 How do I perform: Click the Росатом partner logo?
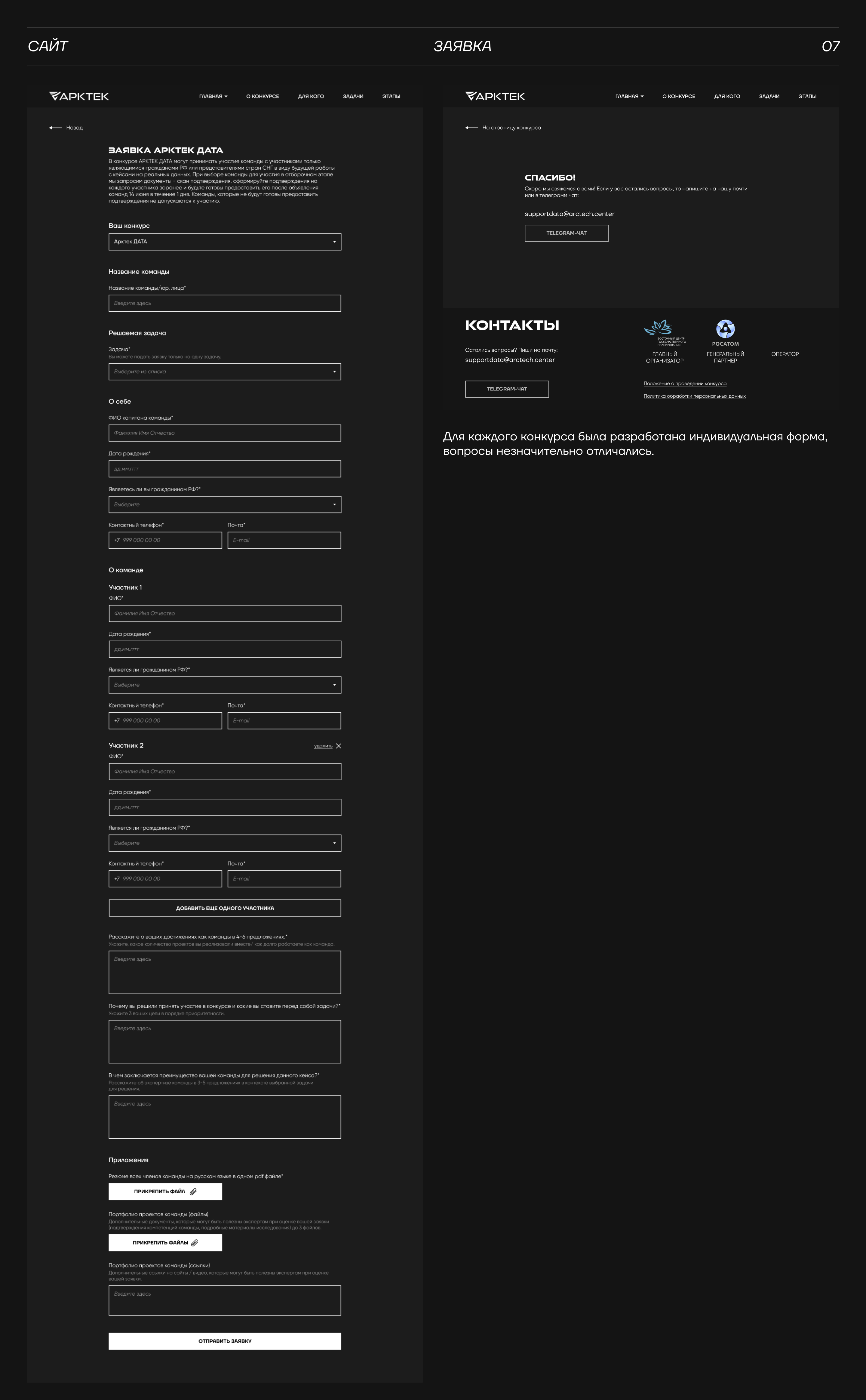(725, 329)
